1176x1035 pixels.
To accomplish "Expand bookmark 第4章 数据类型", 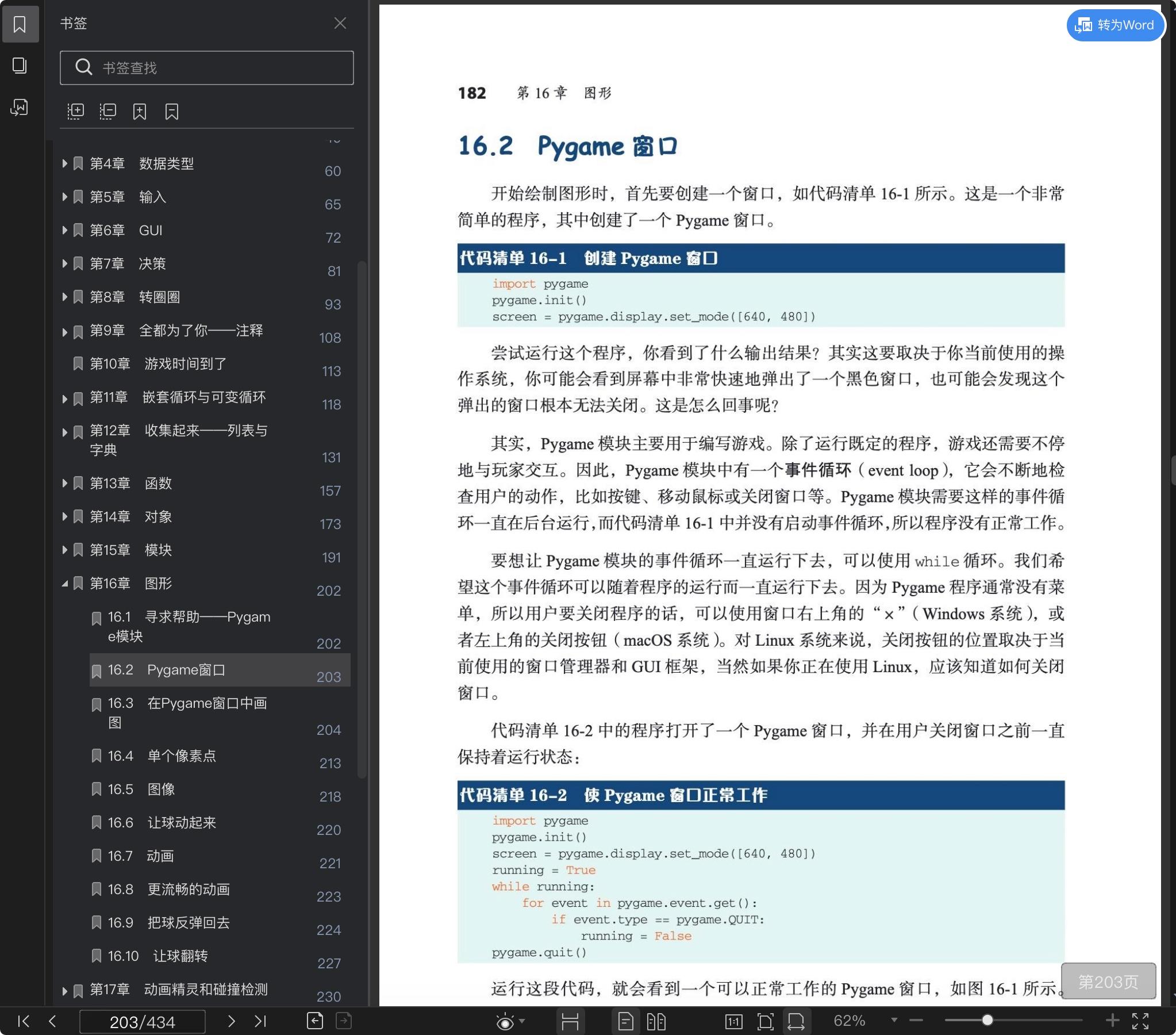I will point(64,163).
